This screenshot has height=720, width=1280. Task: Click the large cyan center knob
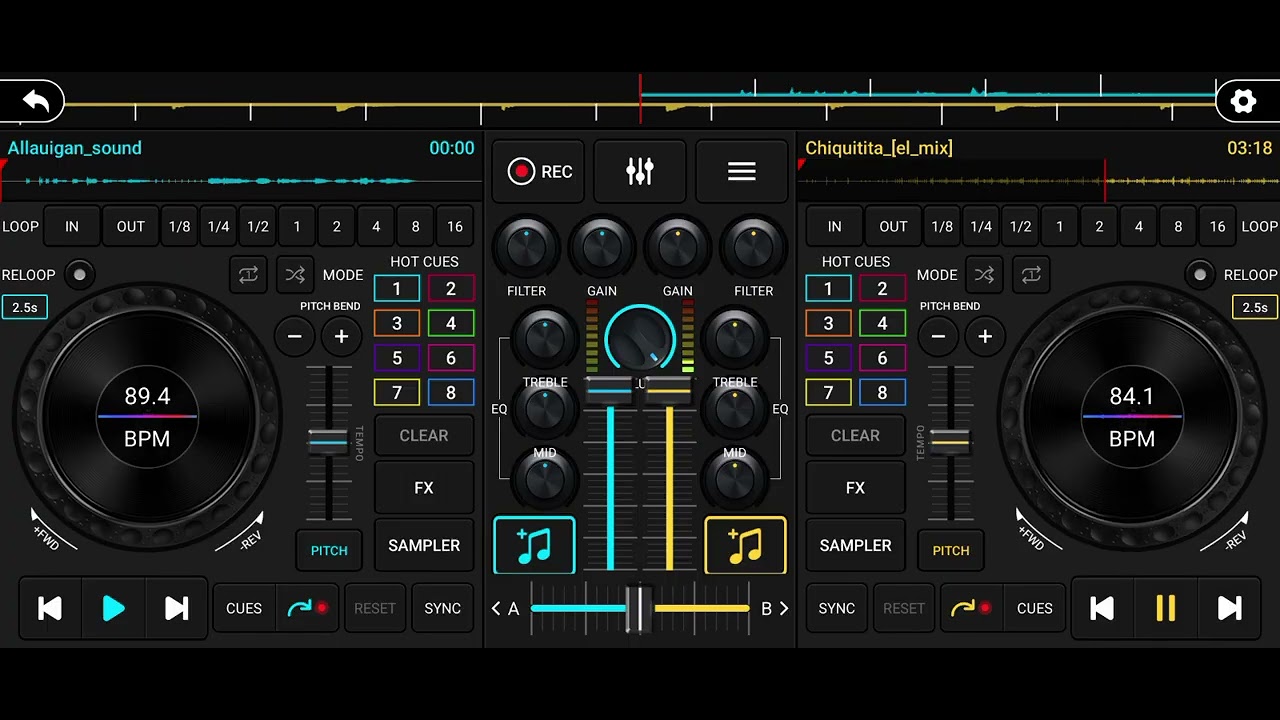coord(640,340)
